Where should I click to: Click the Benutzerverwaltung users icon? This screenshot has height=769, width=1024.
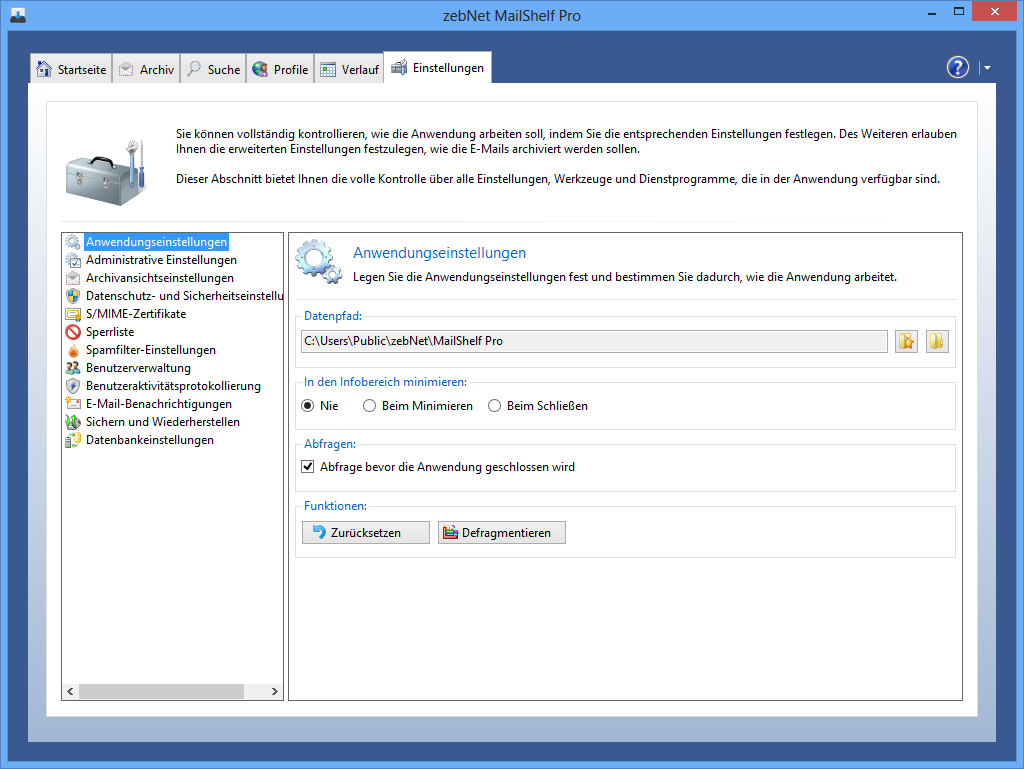[73, 368]
